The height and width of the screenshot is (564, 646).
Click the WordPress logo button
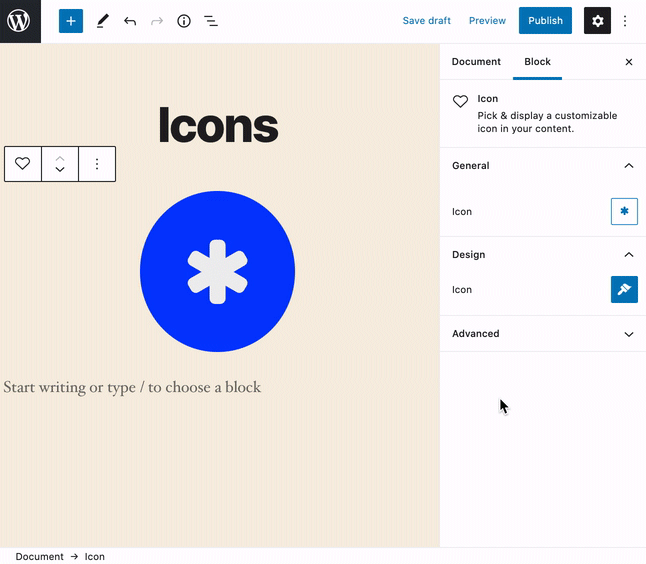click(x=20, y=21)
